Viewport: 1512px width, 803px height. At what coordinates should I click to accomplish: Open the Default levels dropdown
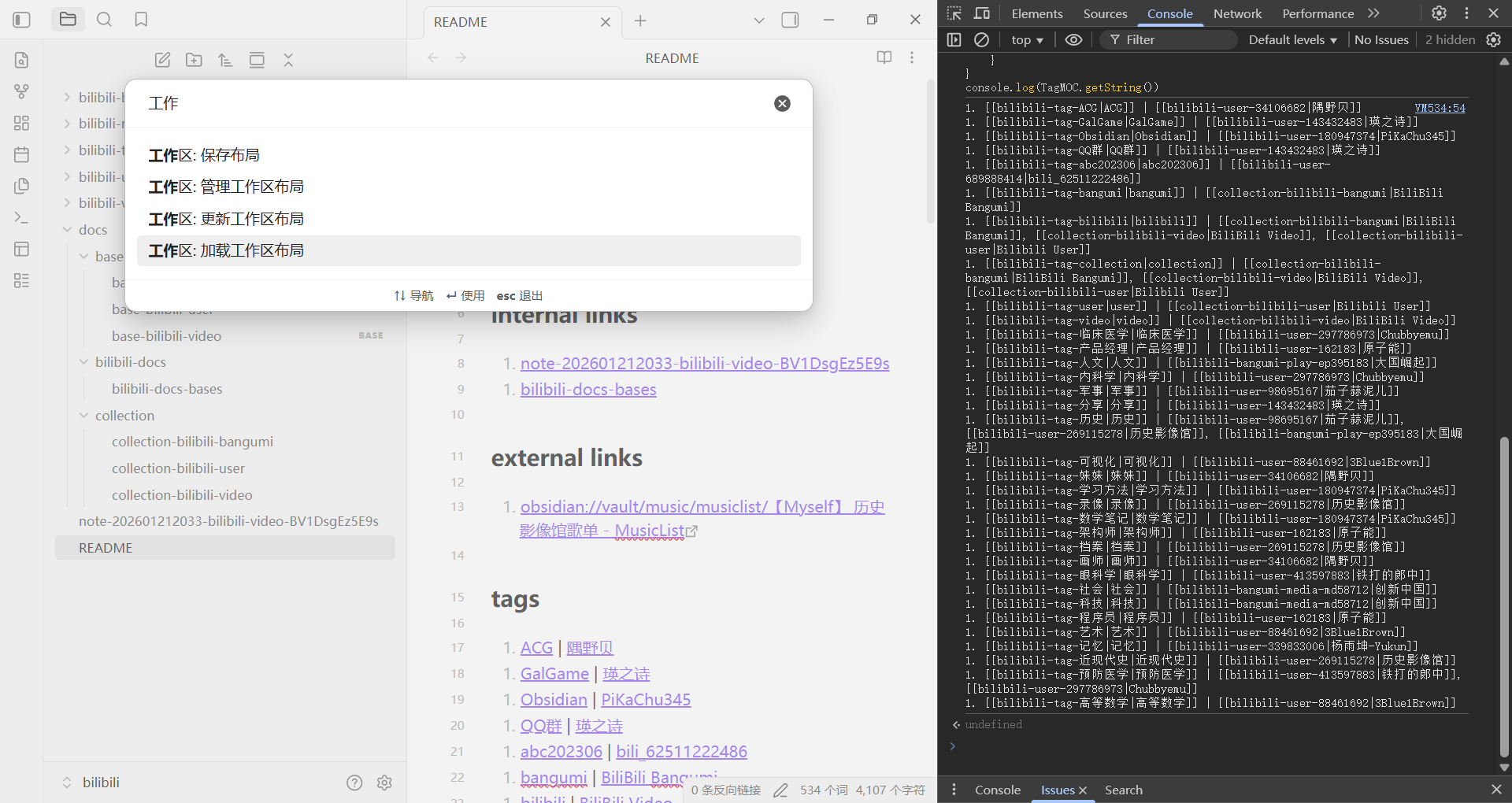point(1292,39)
